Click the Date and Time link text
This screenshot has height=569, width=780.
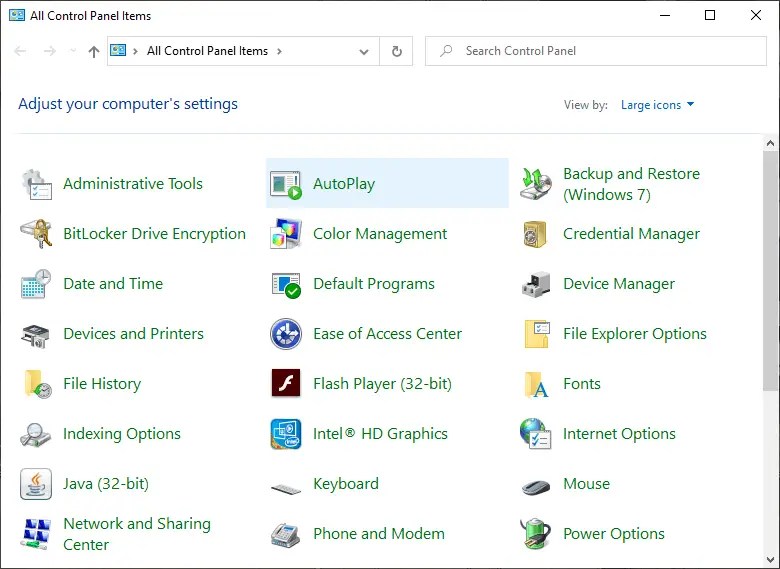point(113,284)
